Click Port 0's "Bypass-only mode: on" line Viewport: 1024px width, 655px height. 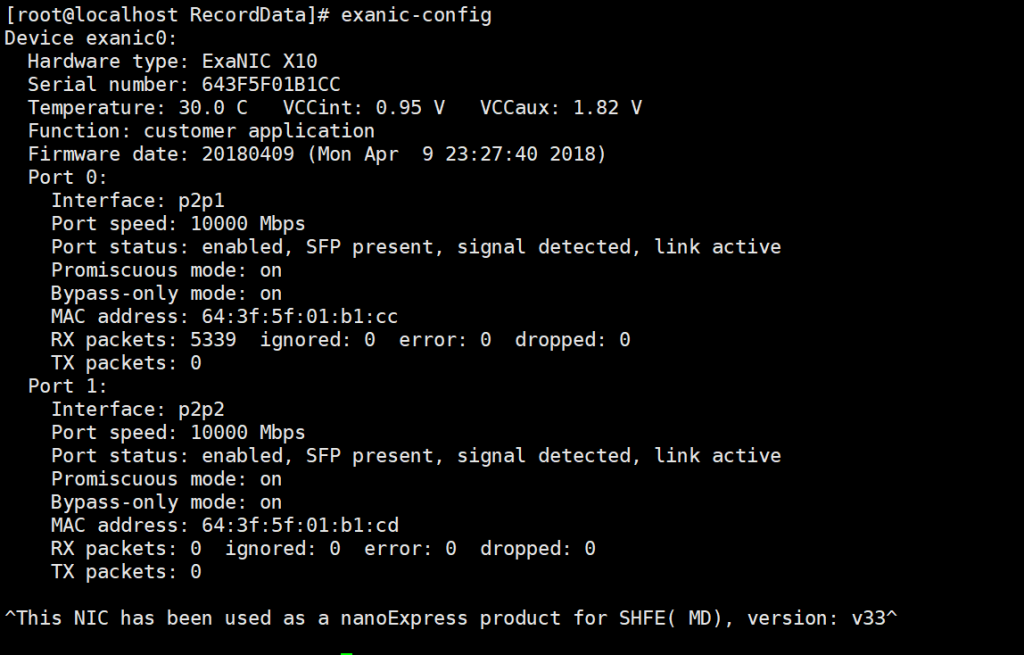click(x=166, y=293)
